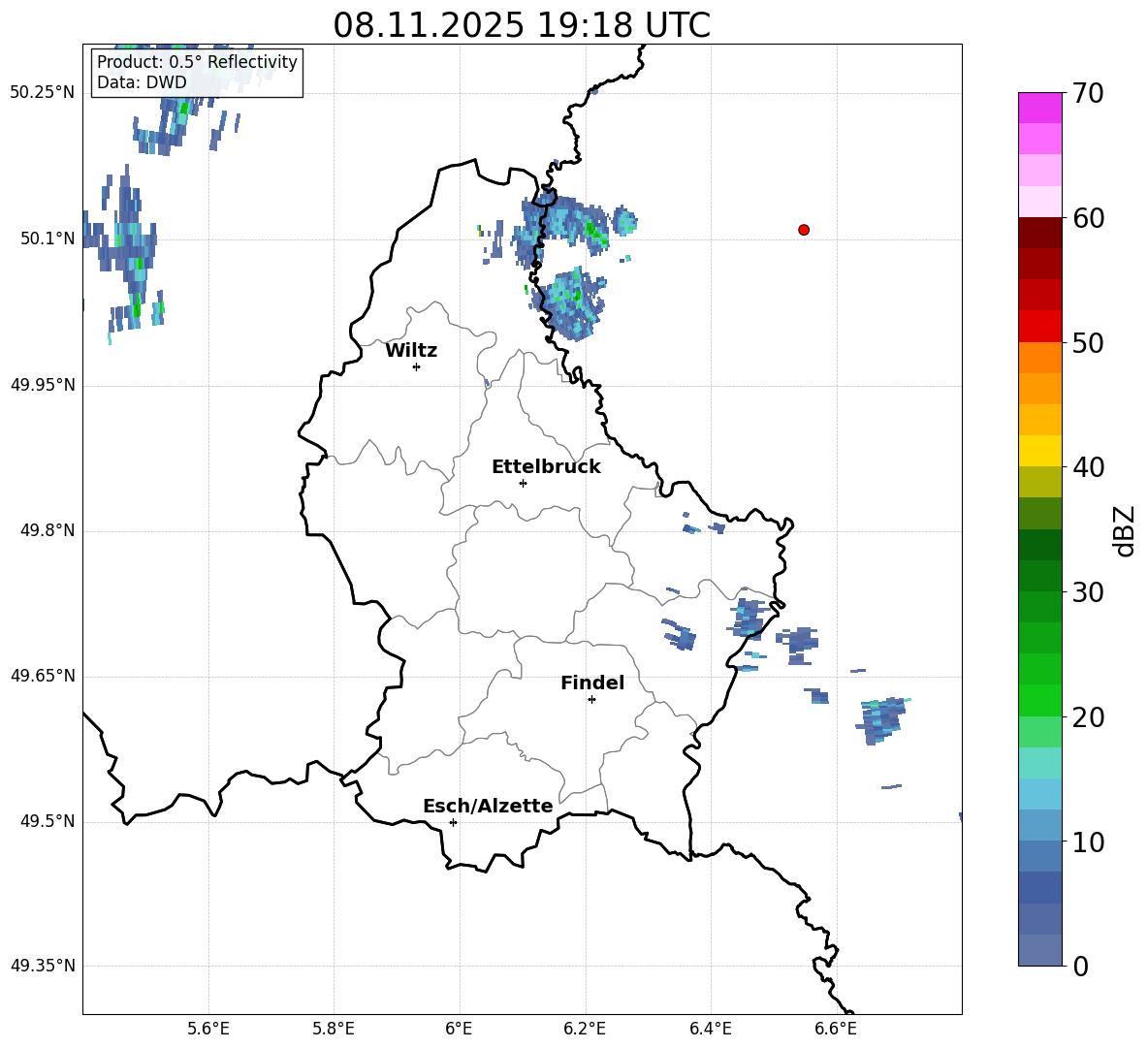This screenshot has width=1148, height=1048.
Task: Click the 70 label on the colorbar
Action: click(1088, 93)
